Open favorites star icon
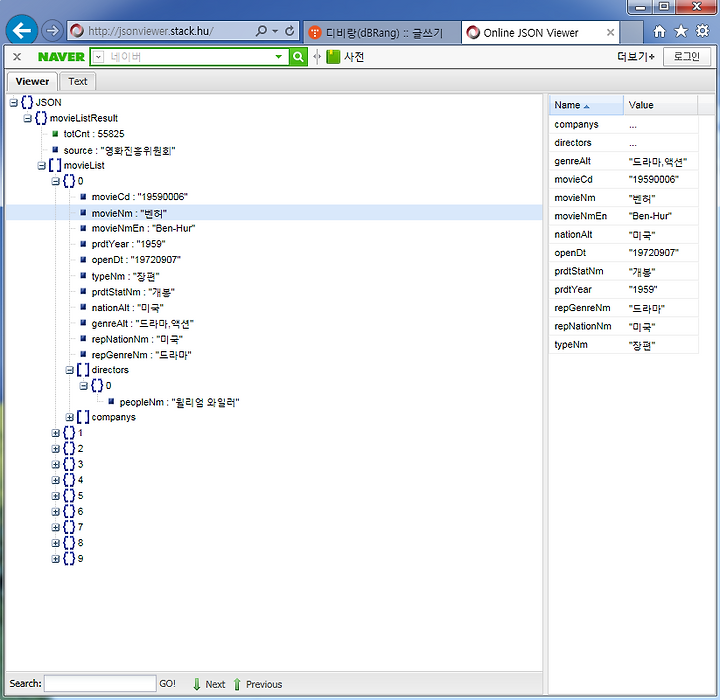Image resolution: width=720 pixels, height=700 pixels. [681, 31]
